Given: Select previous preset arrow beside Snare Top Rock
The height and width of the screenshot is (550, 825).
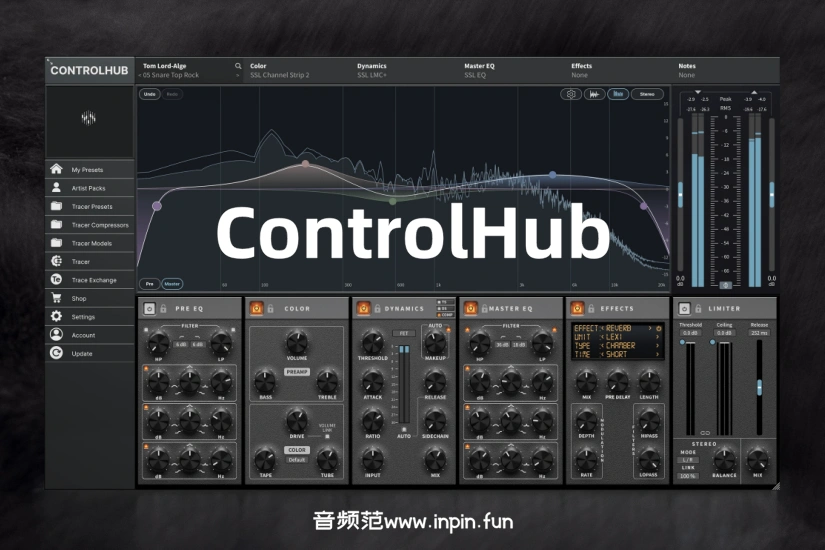Looking at the screenshot, I should click(140, 75).
